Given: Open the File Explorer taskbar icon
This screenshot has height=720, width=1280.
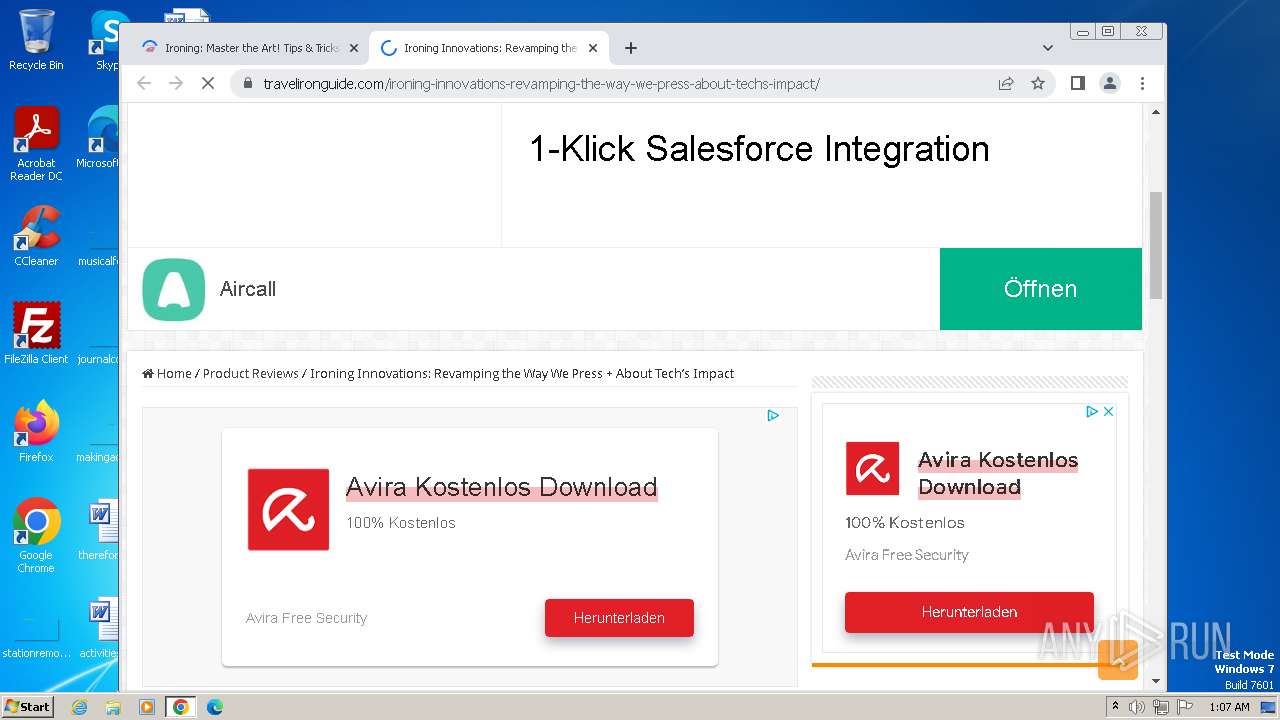Looking at the screenshot, I should (x=113, y=707).
